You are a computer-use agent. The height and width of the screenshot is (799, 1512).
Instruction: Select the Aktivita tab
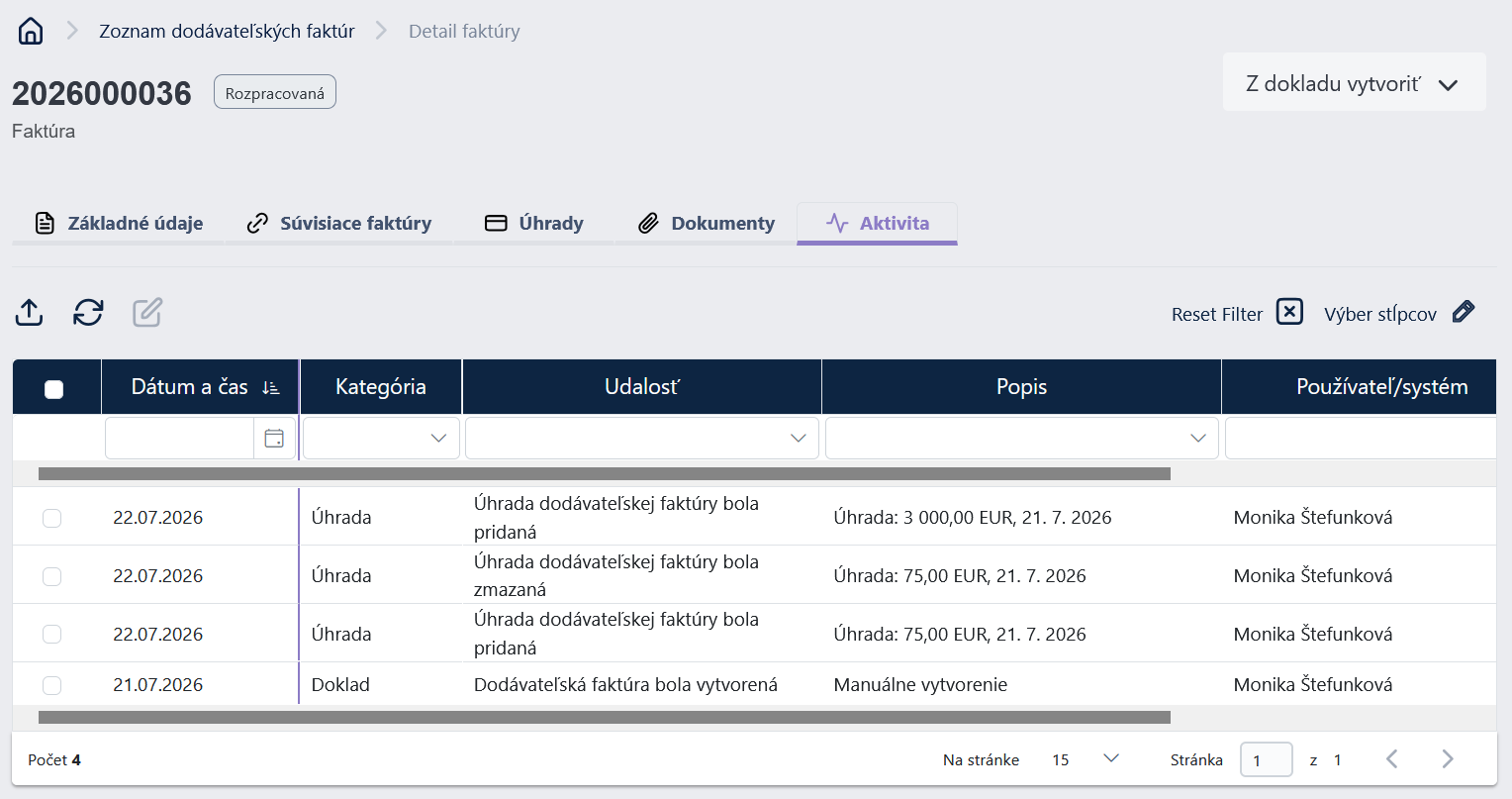pyautogui.click(x=878, y=223)
